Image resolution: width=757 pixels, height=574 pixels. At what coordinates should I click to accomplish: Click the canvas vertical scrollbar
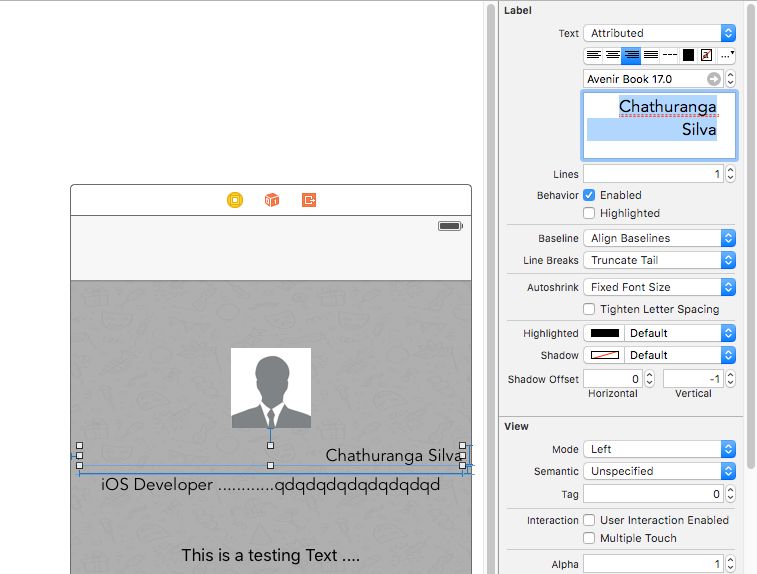click(x=491, y=290)
